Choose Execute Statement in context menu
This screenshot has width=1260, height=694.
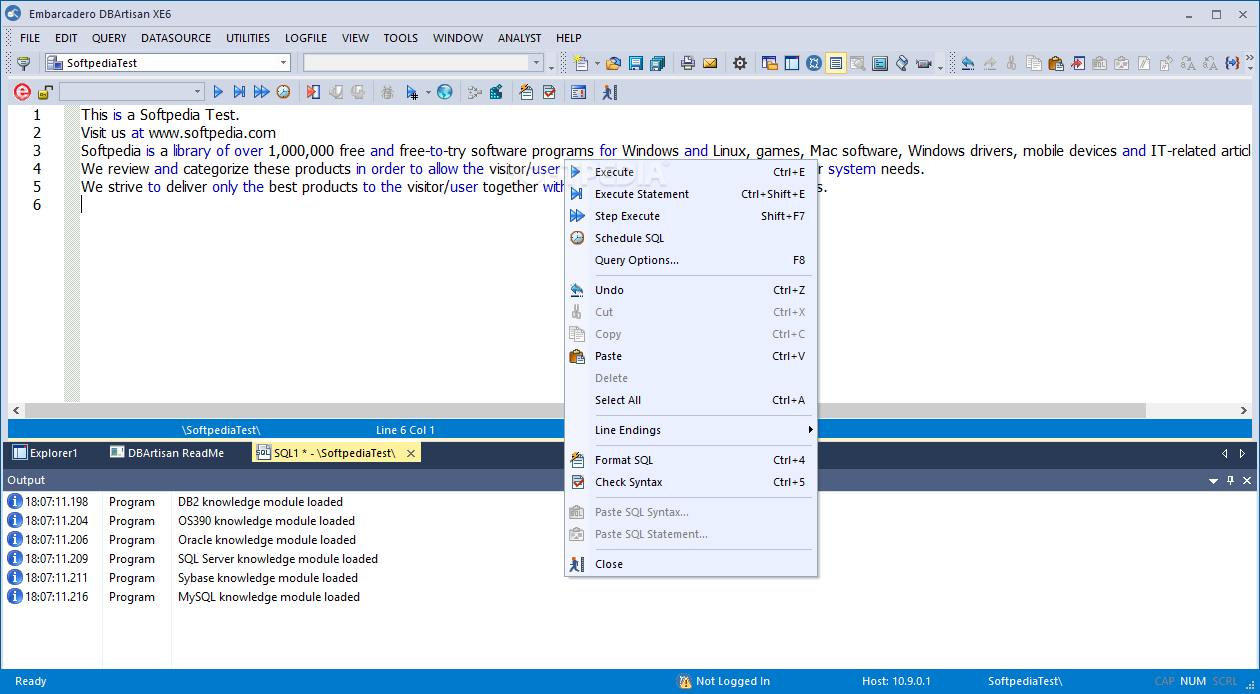(691, 194)
